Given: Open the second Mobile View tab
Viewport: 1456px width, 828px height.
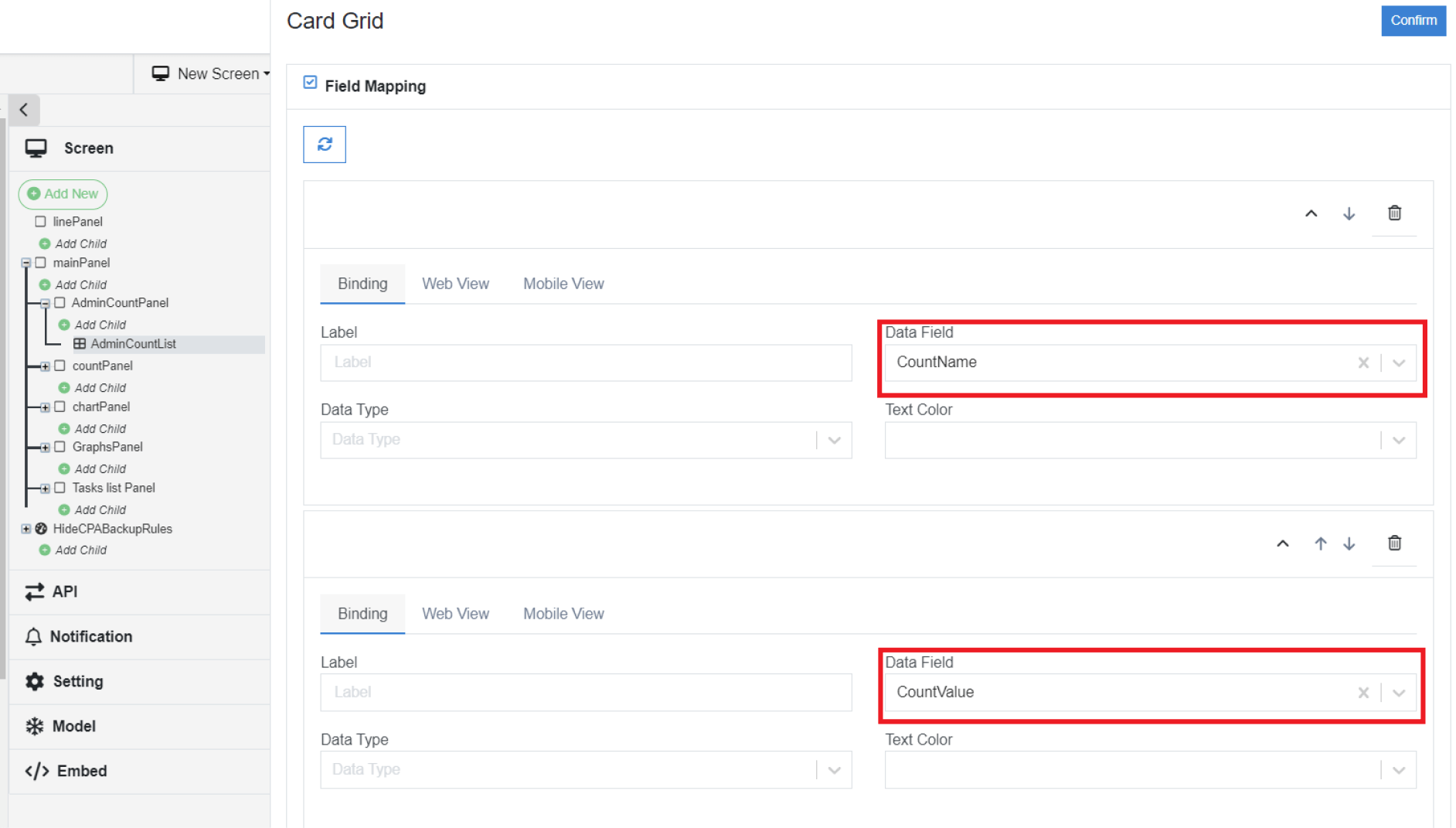Looking at the screenshot, I should pos(563,614).
